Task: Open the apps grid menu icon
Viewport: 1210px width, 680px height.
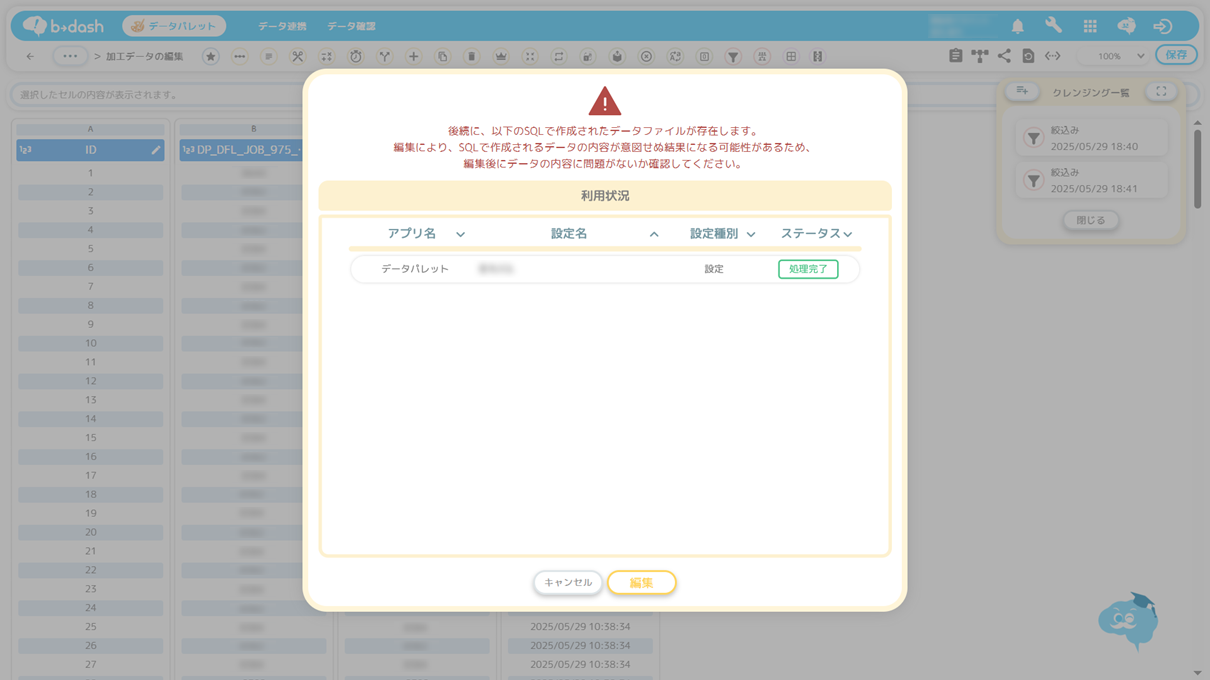Action: point(1090,26)
